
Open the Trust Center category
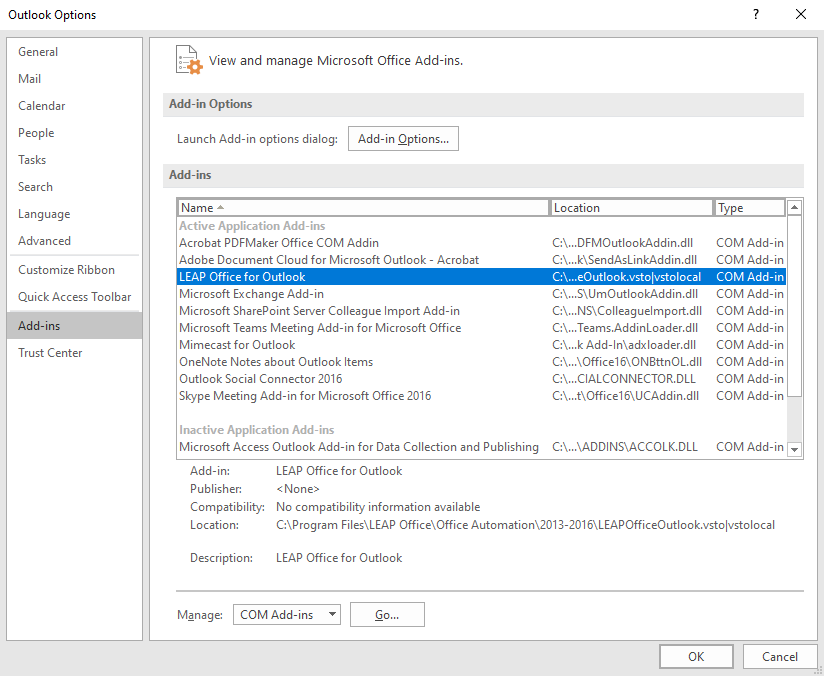pos(50,353)
